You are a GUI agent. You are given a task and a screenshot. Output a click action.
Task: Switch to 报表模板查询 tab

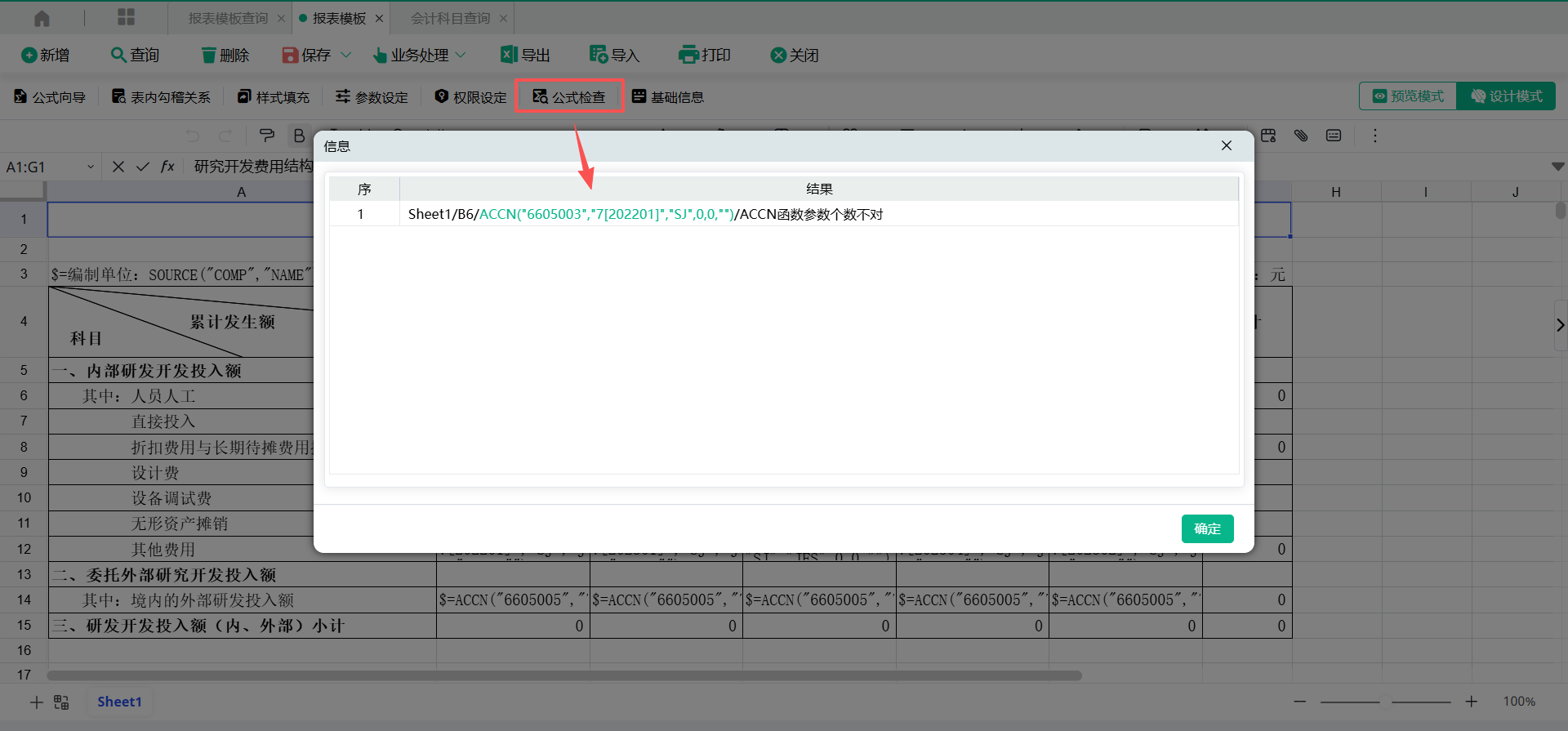pos(228,18)
